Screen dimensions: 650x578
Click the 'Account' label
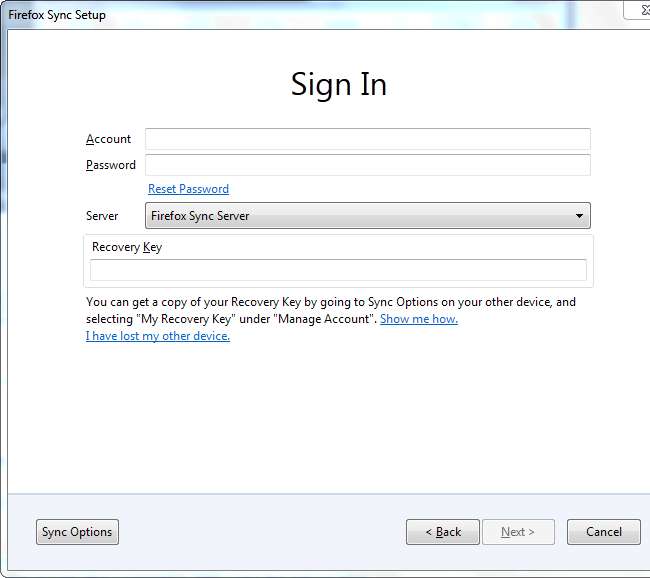pos(108,139)
